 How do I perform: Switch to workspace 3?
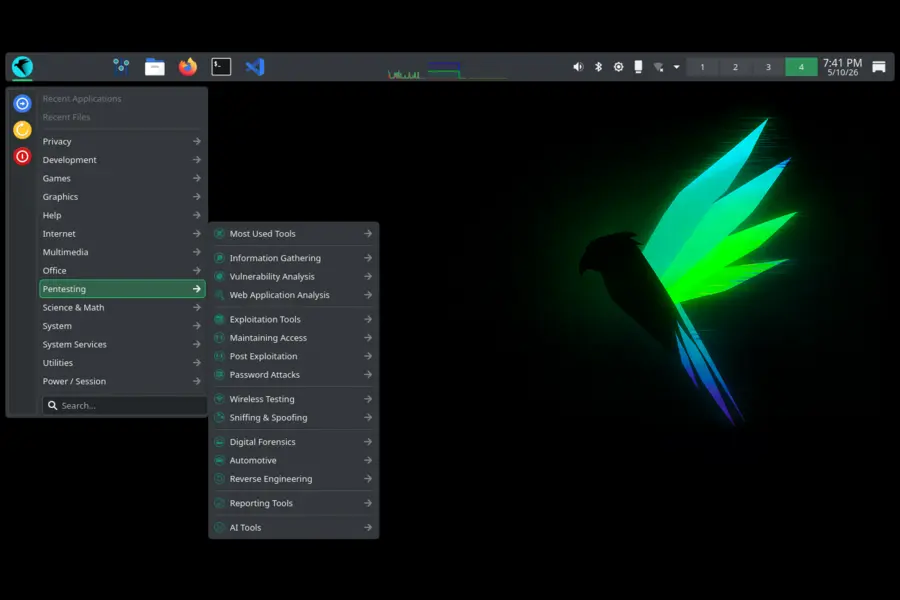point(768,67)
